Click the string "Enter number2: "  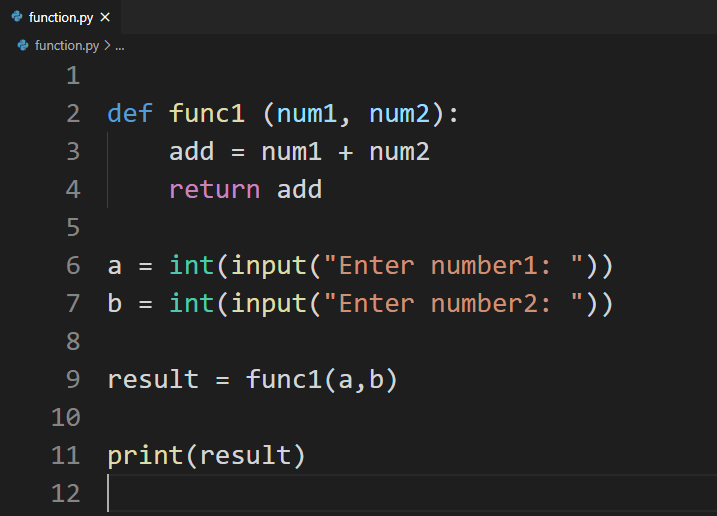point(453,304)
